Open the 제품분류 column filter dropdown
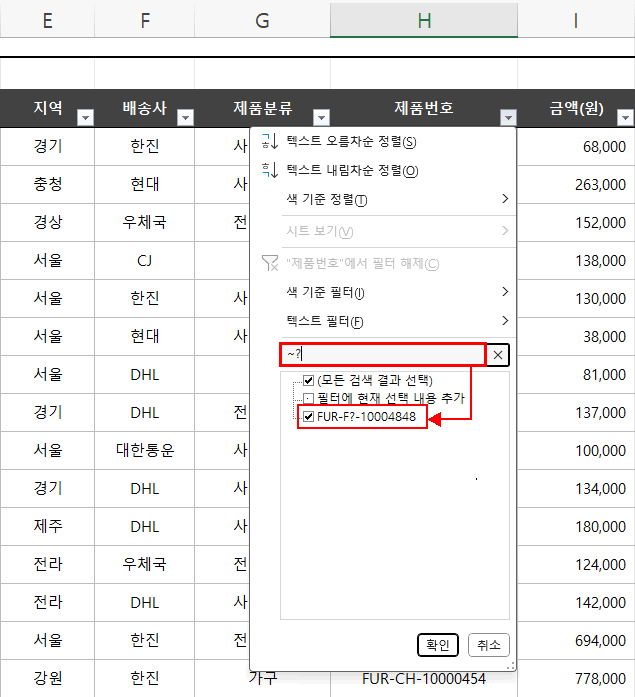635x697 pixels. (x=321, y=117)
